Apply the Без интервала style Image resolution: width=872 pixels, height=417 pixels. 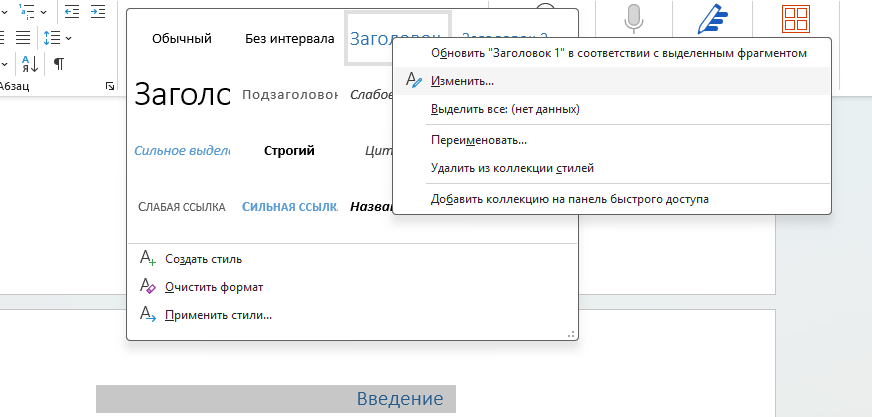click(x=290, y=39)
